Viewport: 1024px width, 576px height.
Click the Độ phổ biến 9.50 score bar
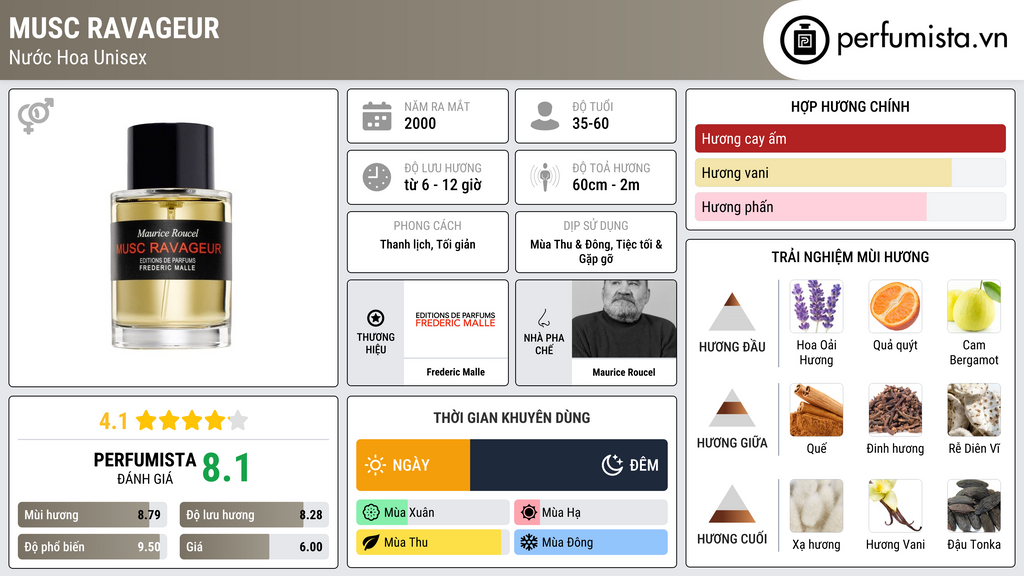point(93,547)
